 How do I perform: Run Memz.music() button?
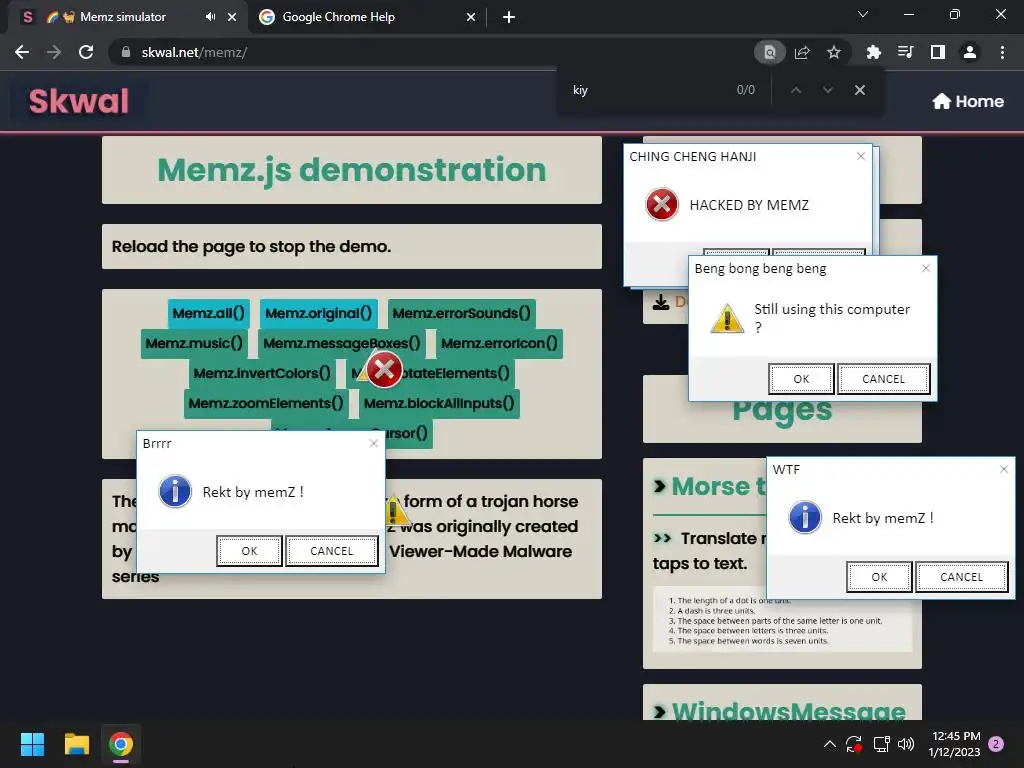point(194,344)
